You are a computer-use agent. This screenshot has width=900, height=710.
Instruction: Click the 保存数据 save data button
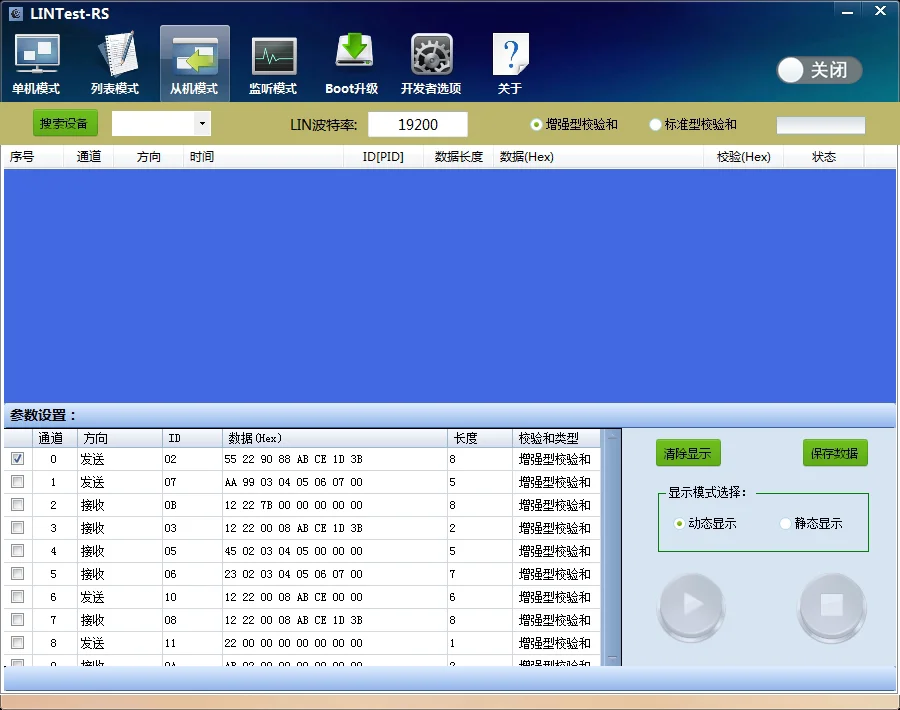(x=835, y=453)
